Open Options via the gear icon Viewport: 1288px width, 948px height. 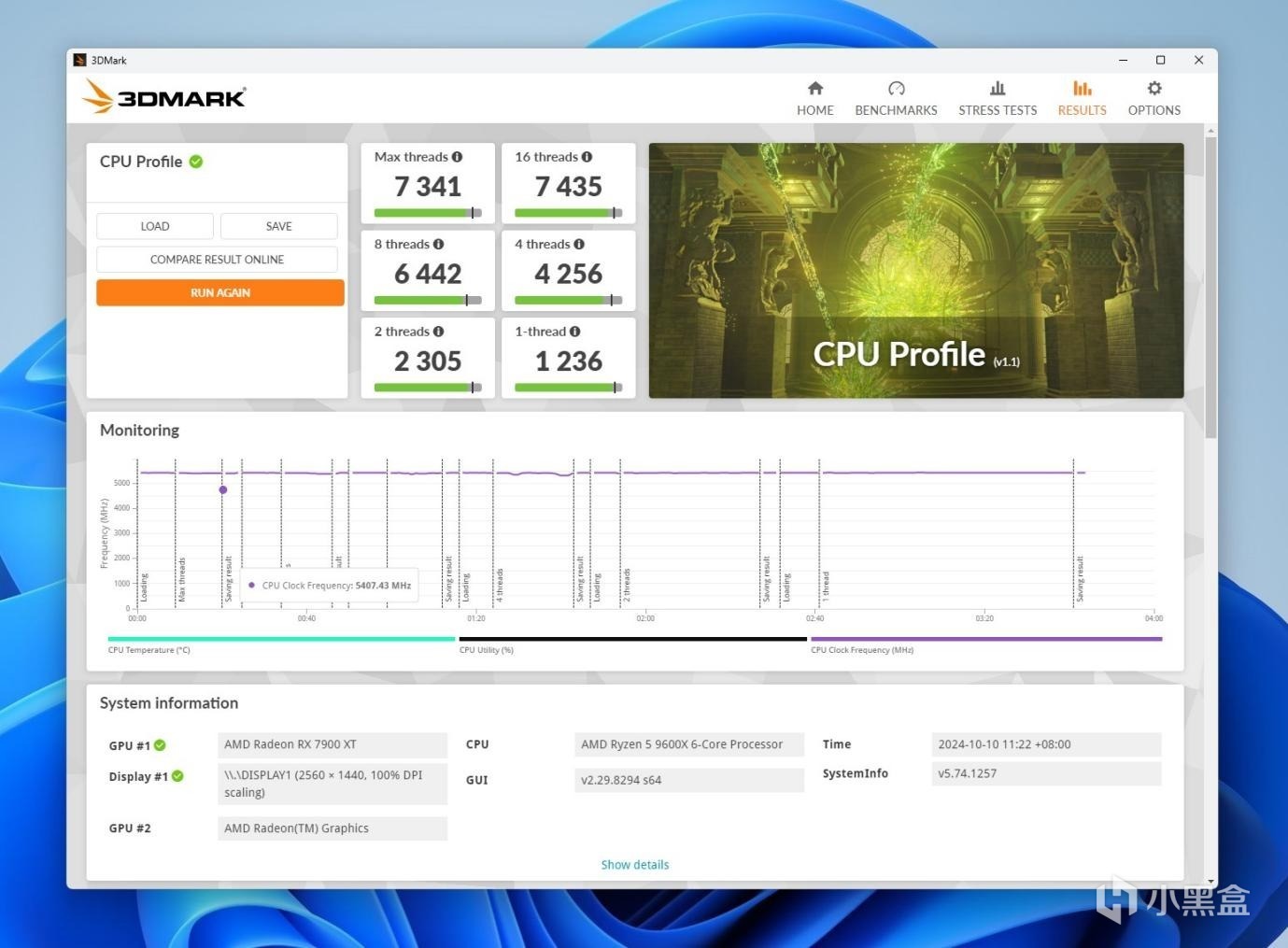click(1154, 89)
